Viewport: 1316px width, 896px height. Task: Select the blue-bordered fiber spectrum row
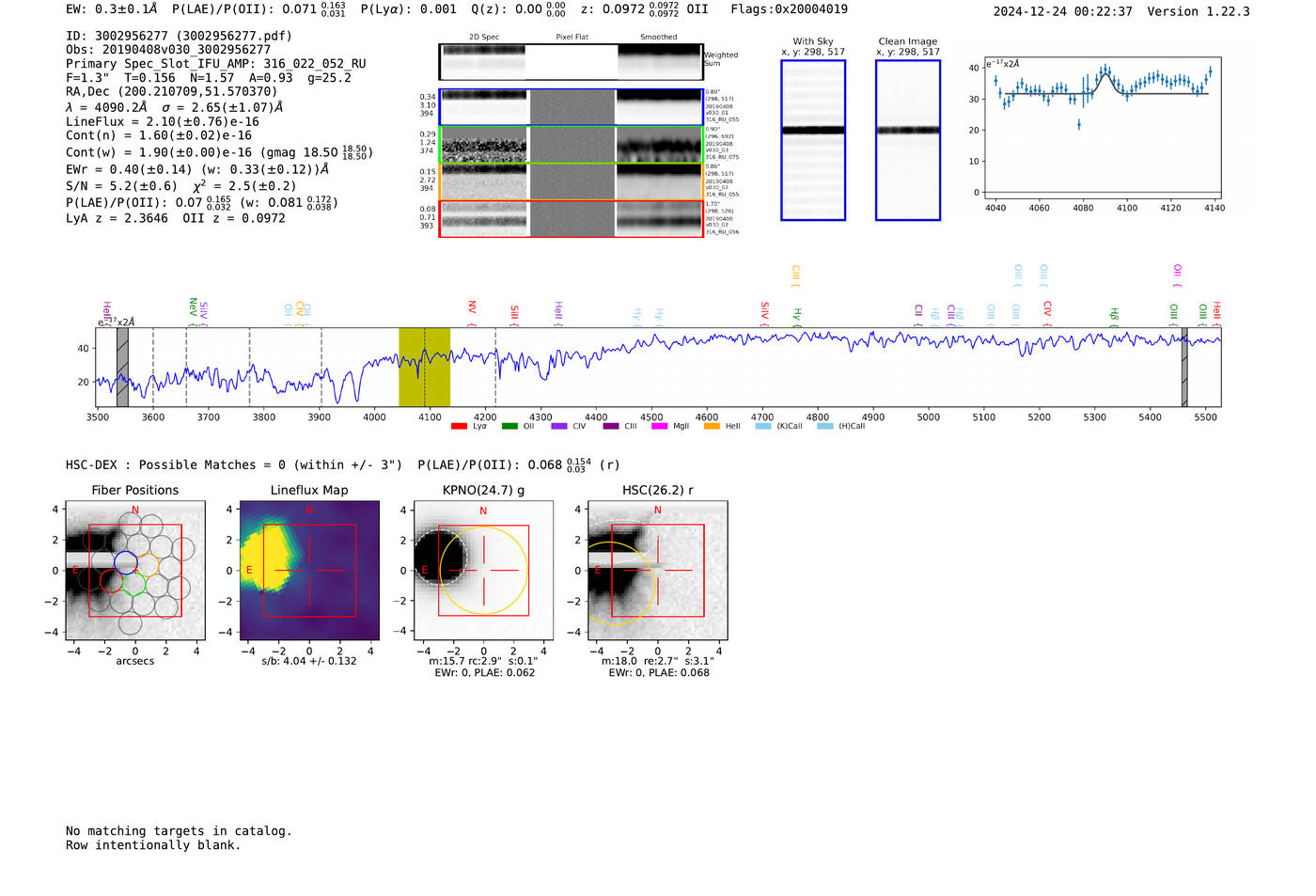[571, 107]
